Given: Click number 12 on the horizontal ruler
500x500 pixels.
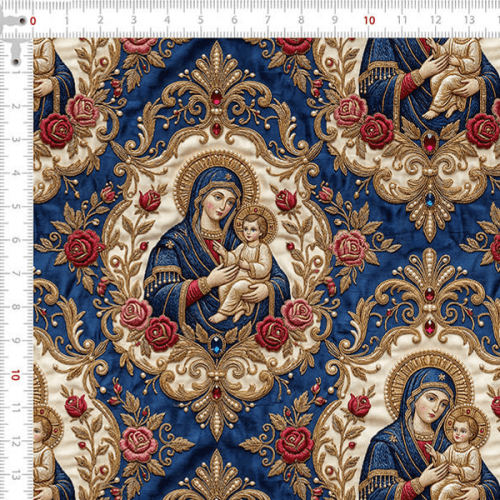Looking at the screenshot, I should pos(435,20).
